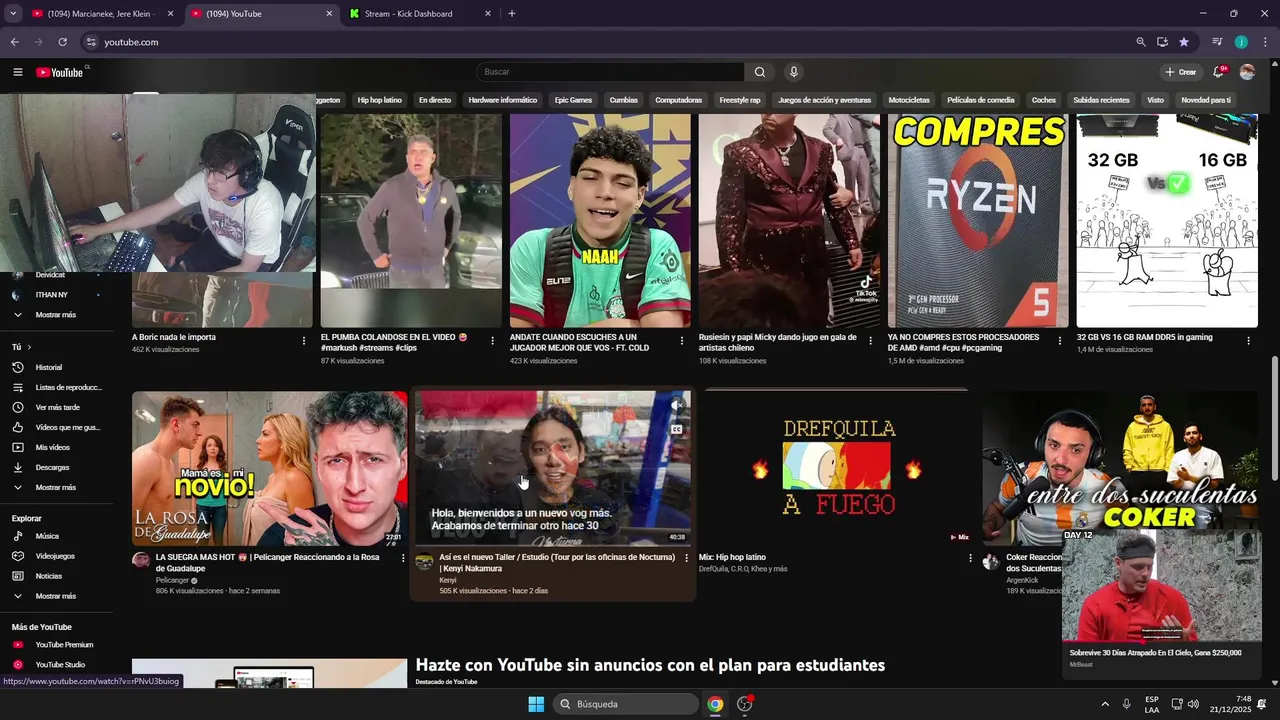
Task: Open the Windows Start button
Action: 536,704
